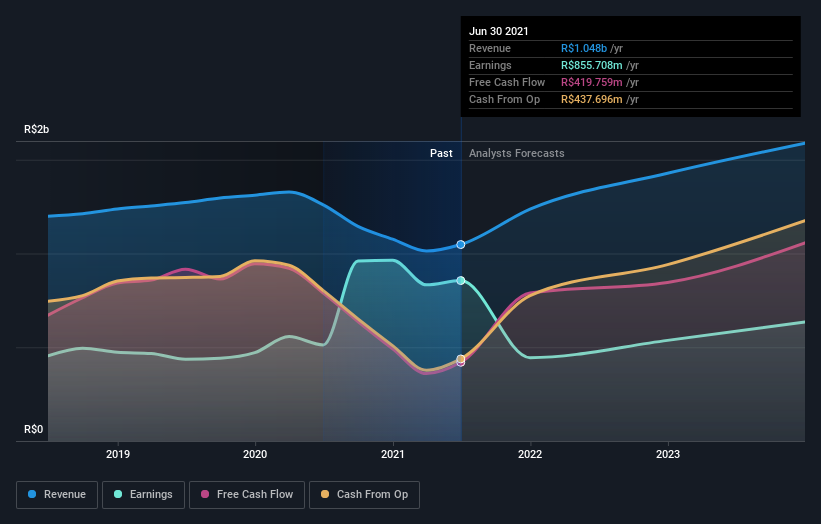Click the Past section label

[441, 153]
